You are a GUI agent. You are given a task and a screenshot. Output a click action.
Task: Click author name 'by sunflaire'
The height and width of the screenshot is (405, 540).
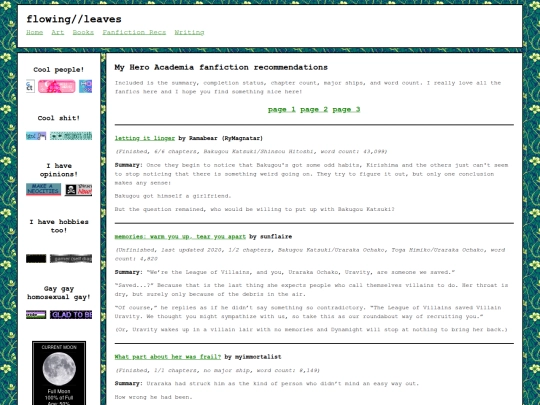[270, 237]
